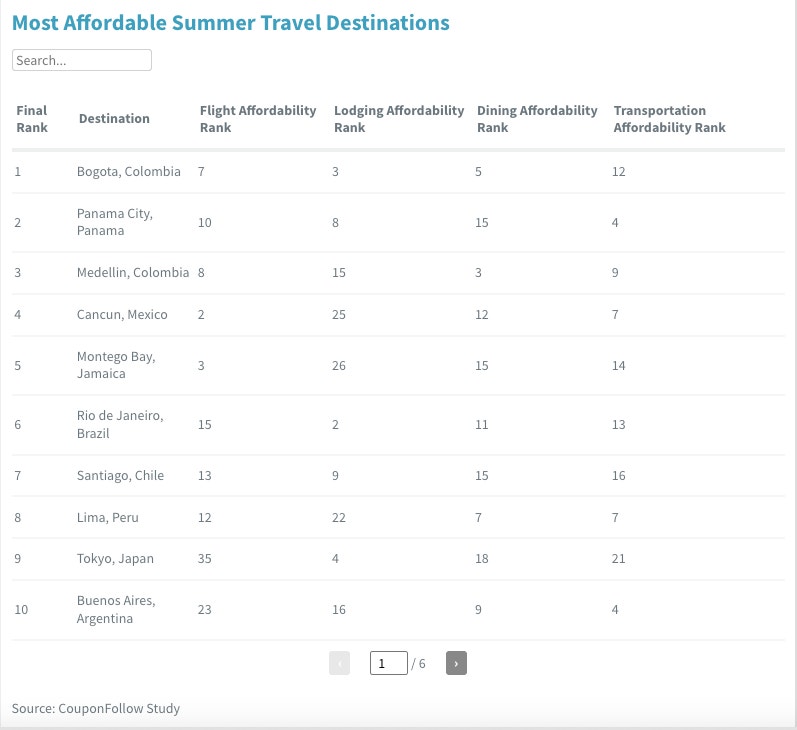Select the Tokyo, Japan row
Image resolution: width=797 pixels, height=730 pixels.
tap(398, 559)
